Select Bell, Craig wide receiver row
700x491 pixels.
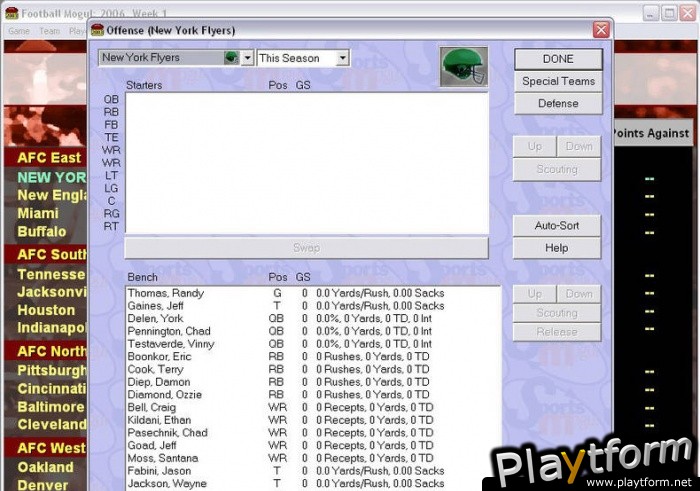pos(312,408)
